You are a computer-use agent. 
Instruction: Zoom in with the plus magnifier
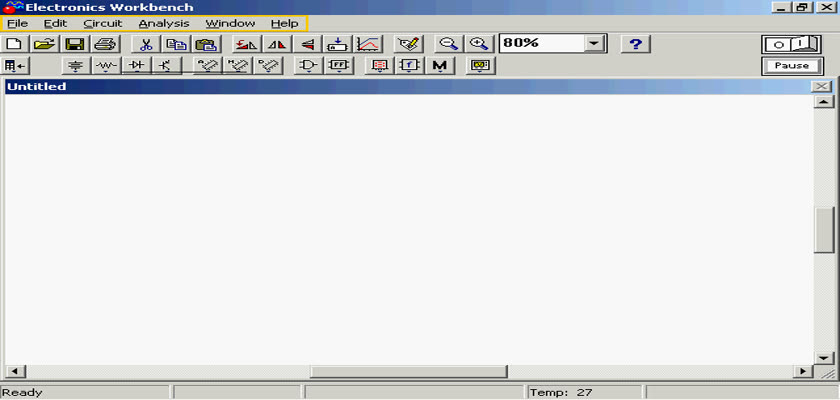(479, 44)
